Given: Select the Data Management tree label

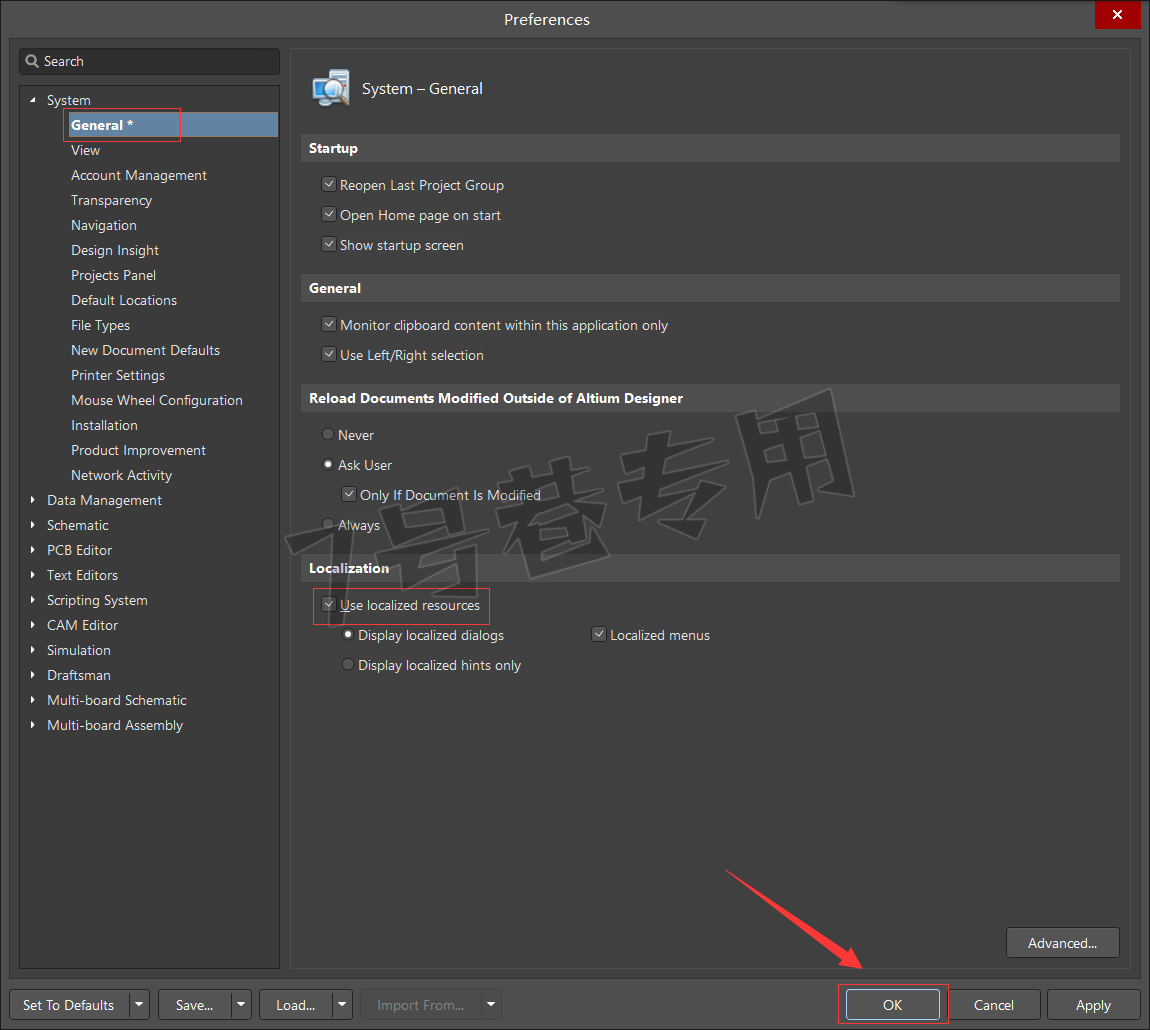Looking at the screenshot, I should pos(104,500).
